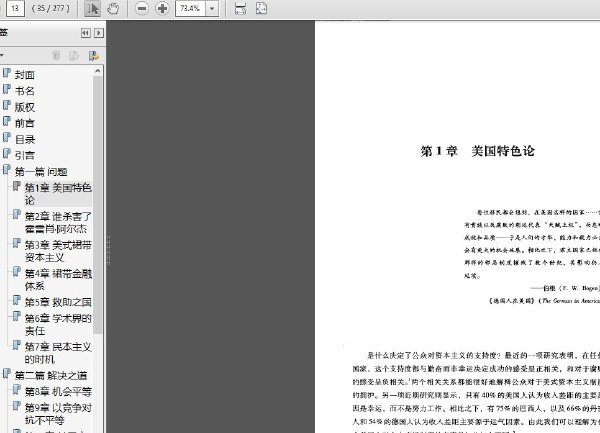Click the fit full page icon

tap(260, 9)
